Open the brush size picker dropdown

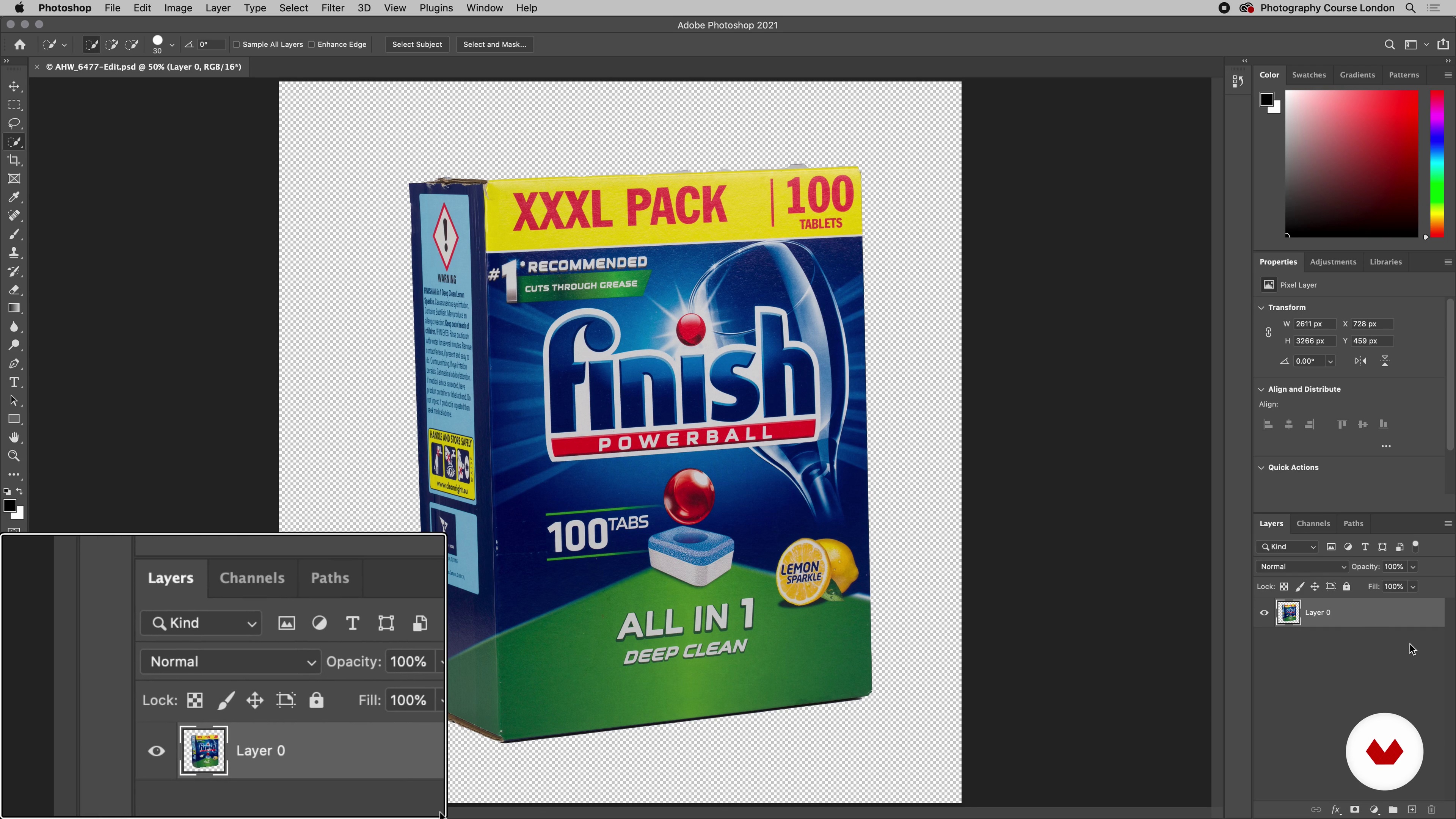click(x=172, y=45)
